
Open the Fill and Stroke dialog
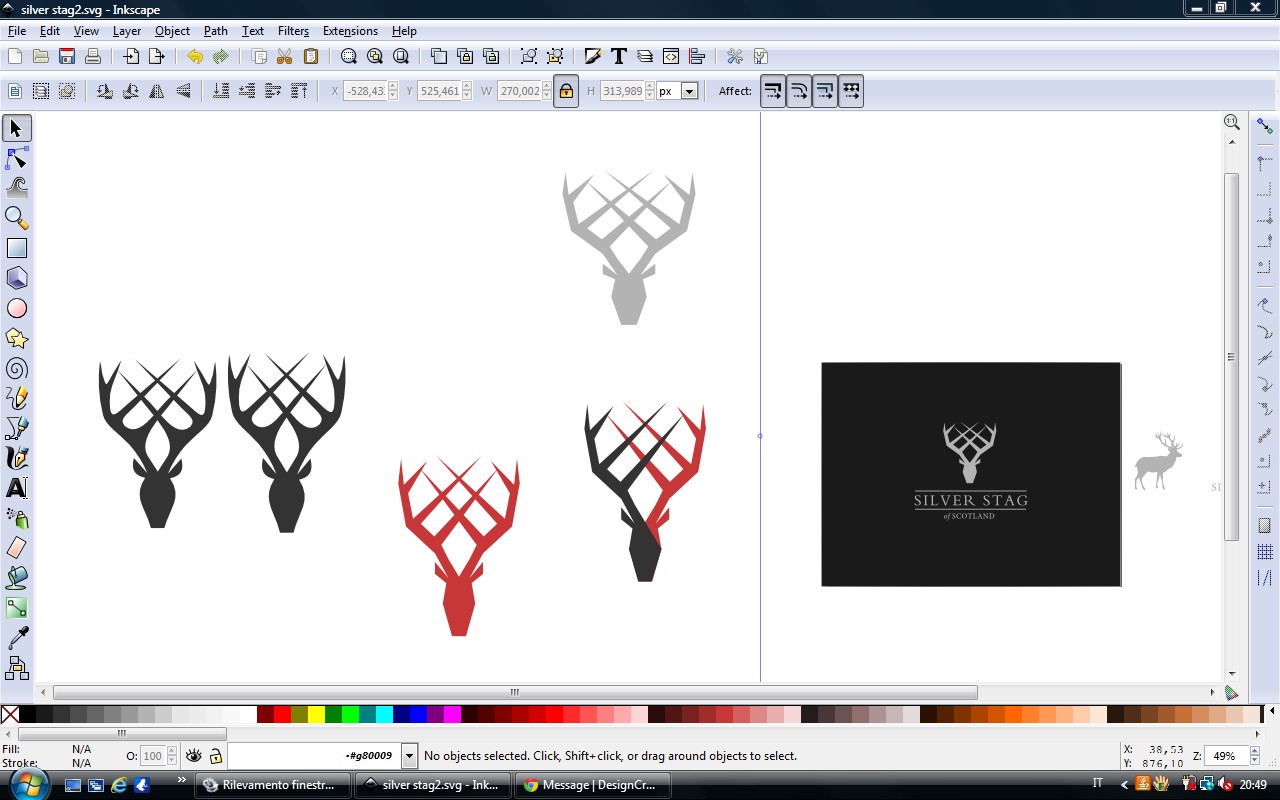click(x=593, y=56)
